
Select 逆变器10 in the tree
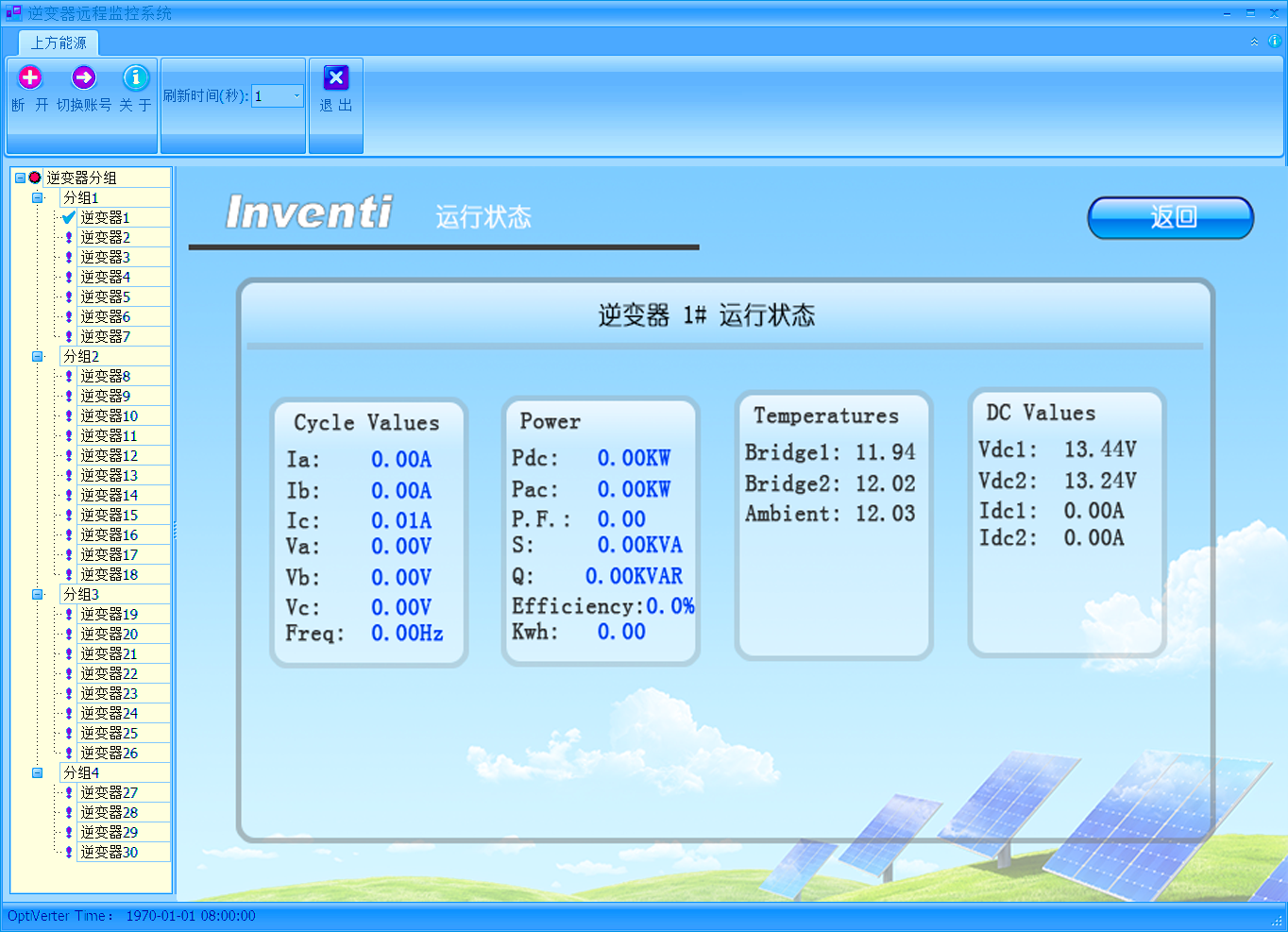click(x=109, y=416)
